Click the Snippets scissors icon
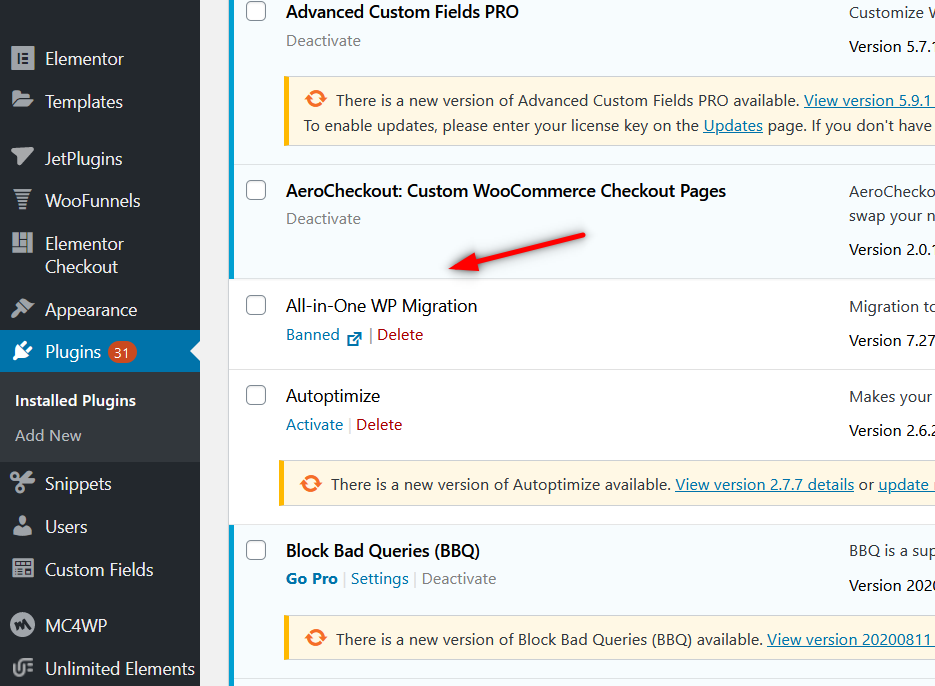935x686 pixels. (23, 484)
